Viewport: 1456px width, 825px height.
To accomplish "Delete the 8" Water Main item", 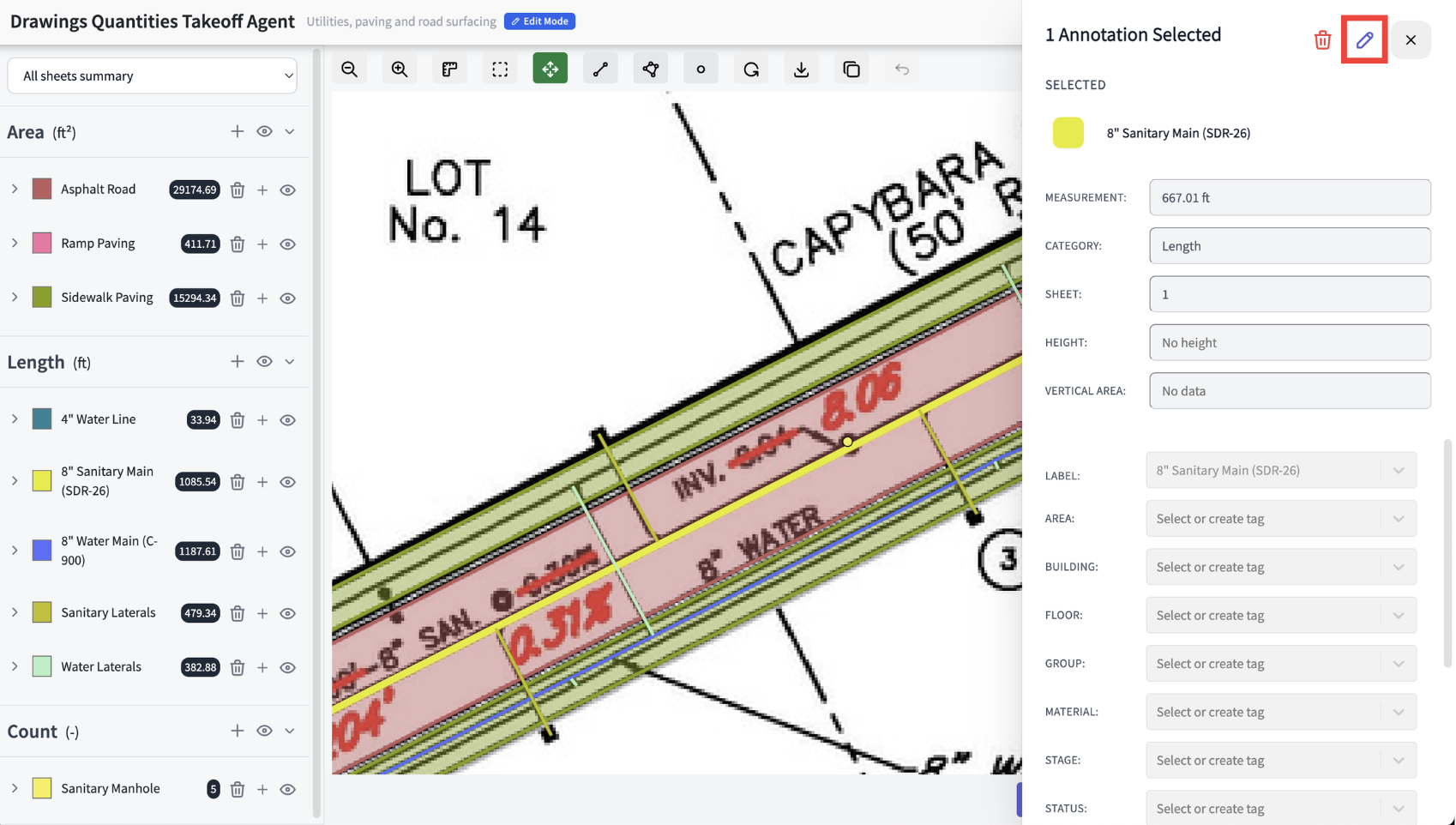I will point(238,551).
